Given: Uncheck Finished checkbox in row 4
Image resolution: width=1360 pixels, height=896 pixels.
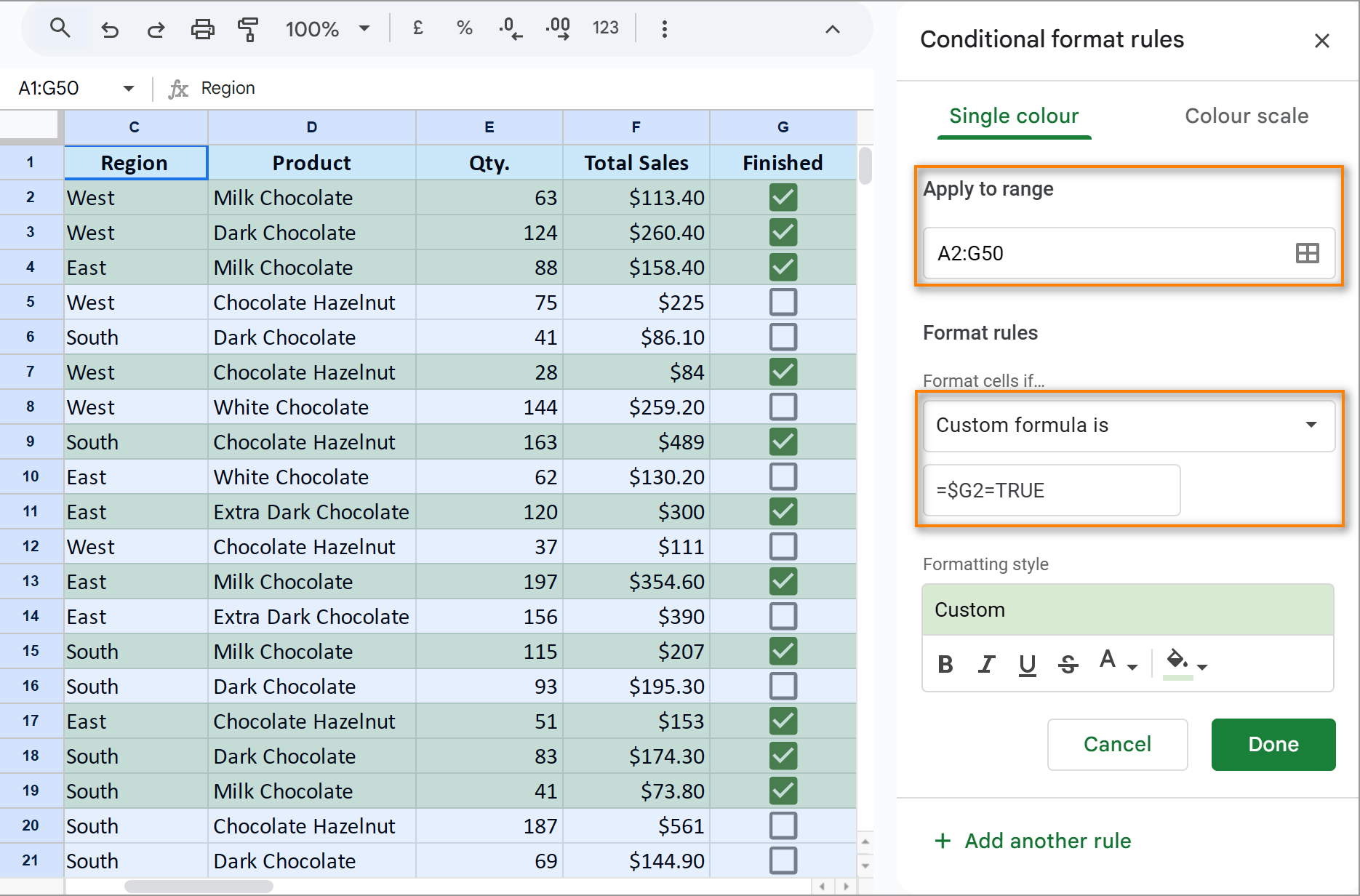Looking at the screenshot, I should 783,267.
